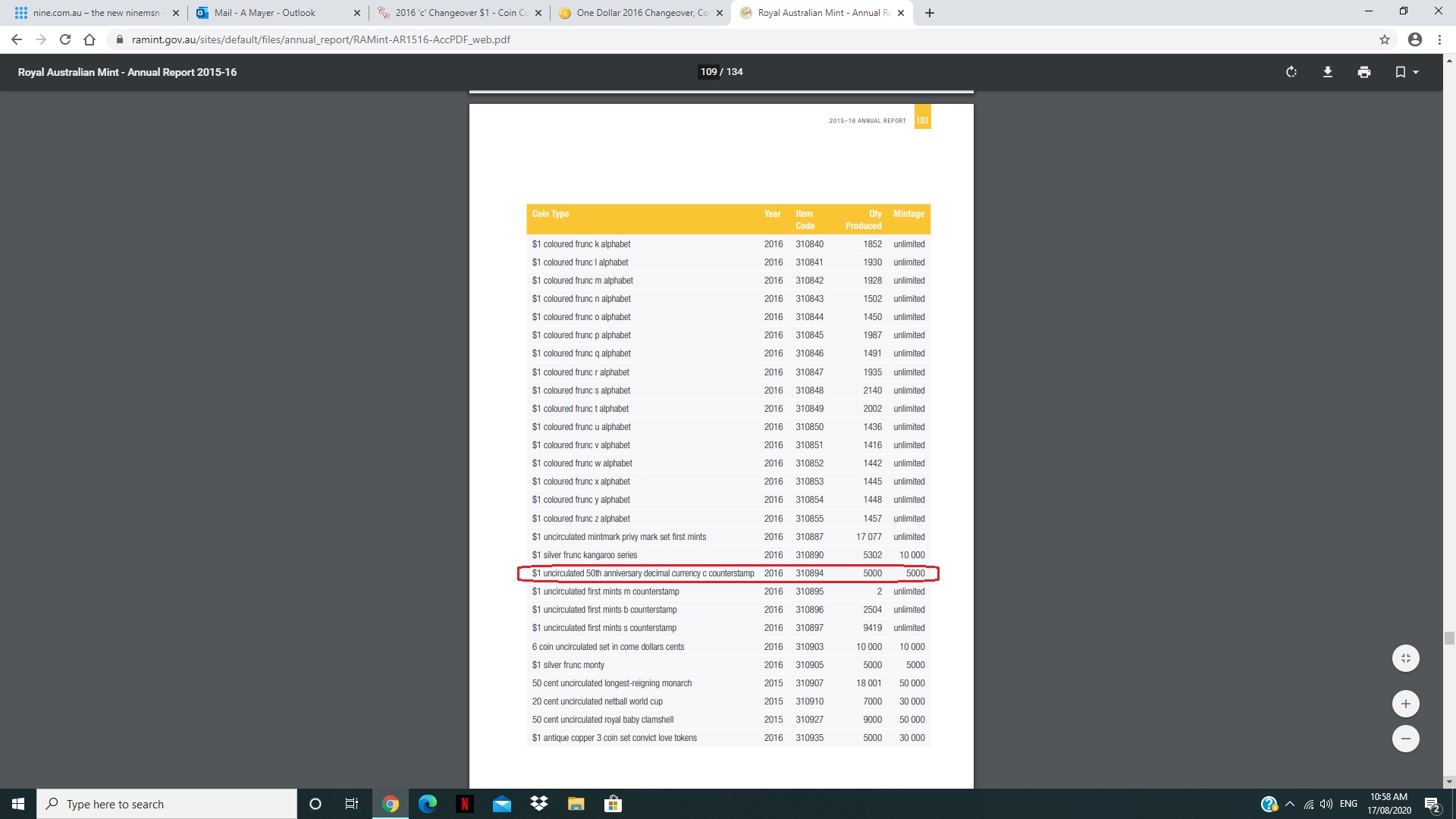This screenshot has height=819, width=1456.
Task: Select '20 cent uncirculated netball world cup'
Action: (598, 701)
